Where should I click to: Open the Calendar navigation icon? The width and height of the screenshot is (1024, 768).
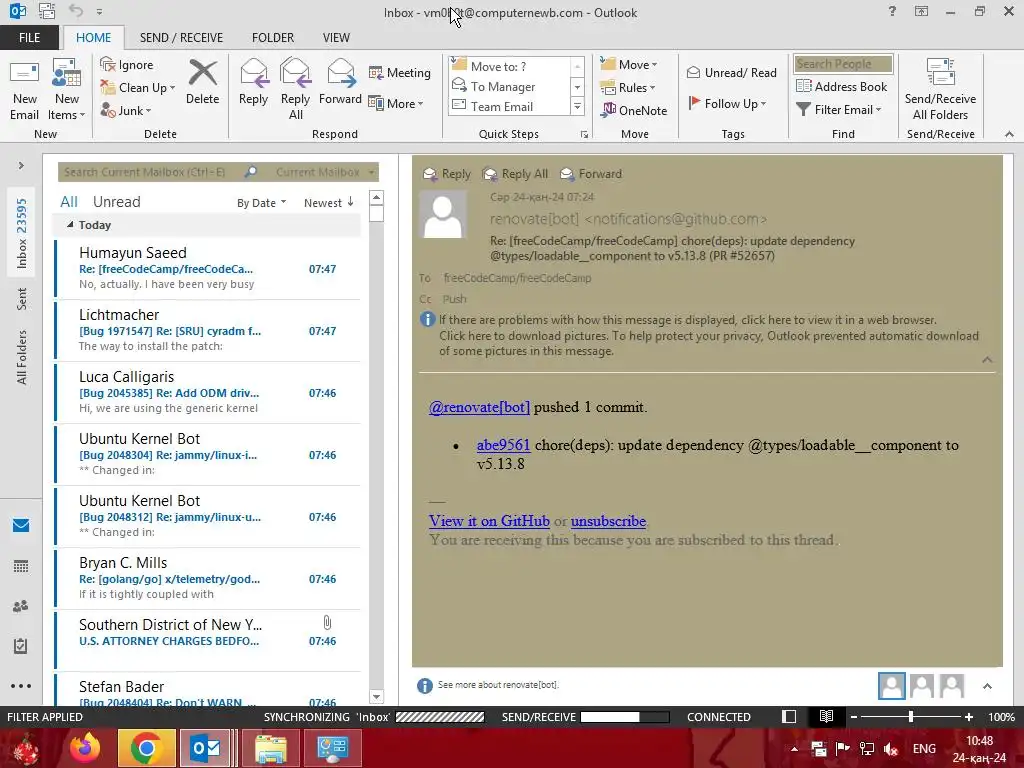pos(21,566)
